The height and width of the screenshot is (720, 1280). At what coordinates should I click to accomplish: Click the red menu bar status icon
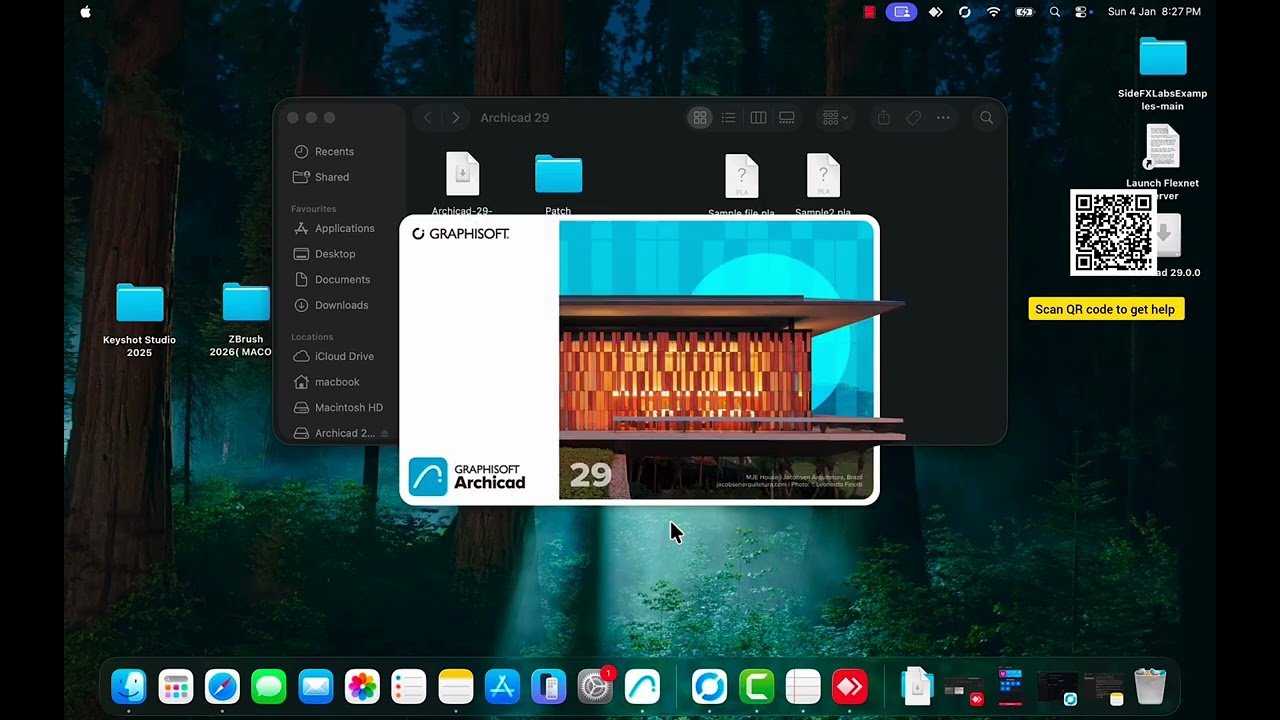coord(870,12)
